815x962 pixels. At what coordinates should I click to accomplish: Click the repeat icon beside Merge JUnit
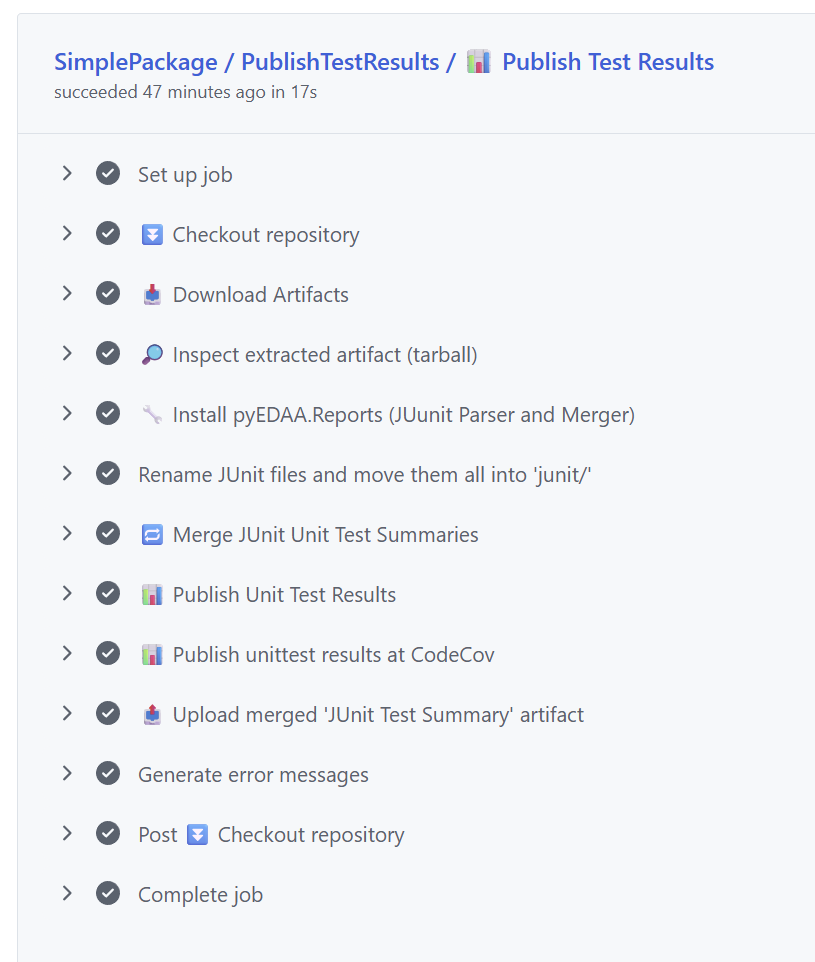pos(152,535)
